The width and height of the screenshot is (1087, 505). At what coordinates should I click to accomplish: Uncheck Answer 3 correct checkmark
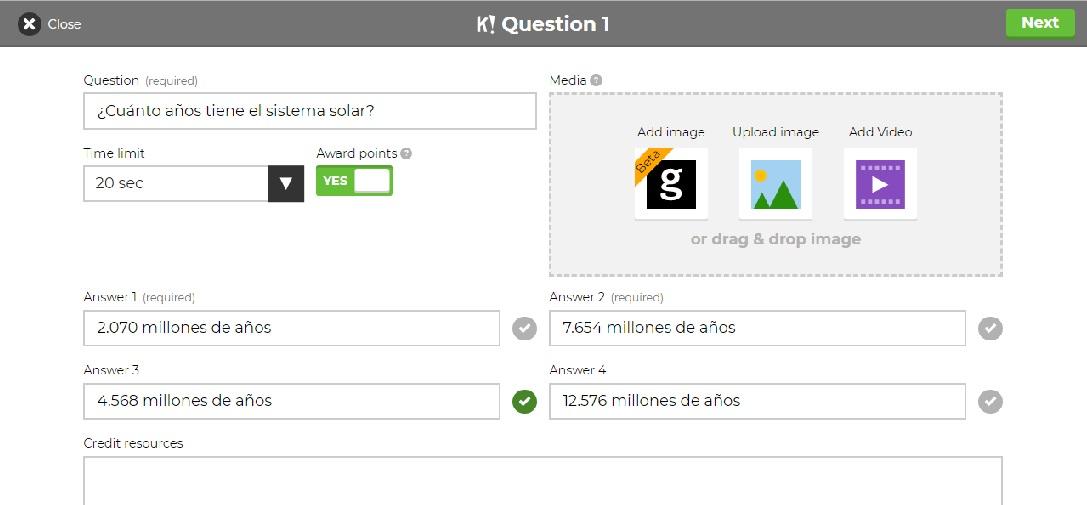(x=524, y=401)
